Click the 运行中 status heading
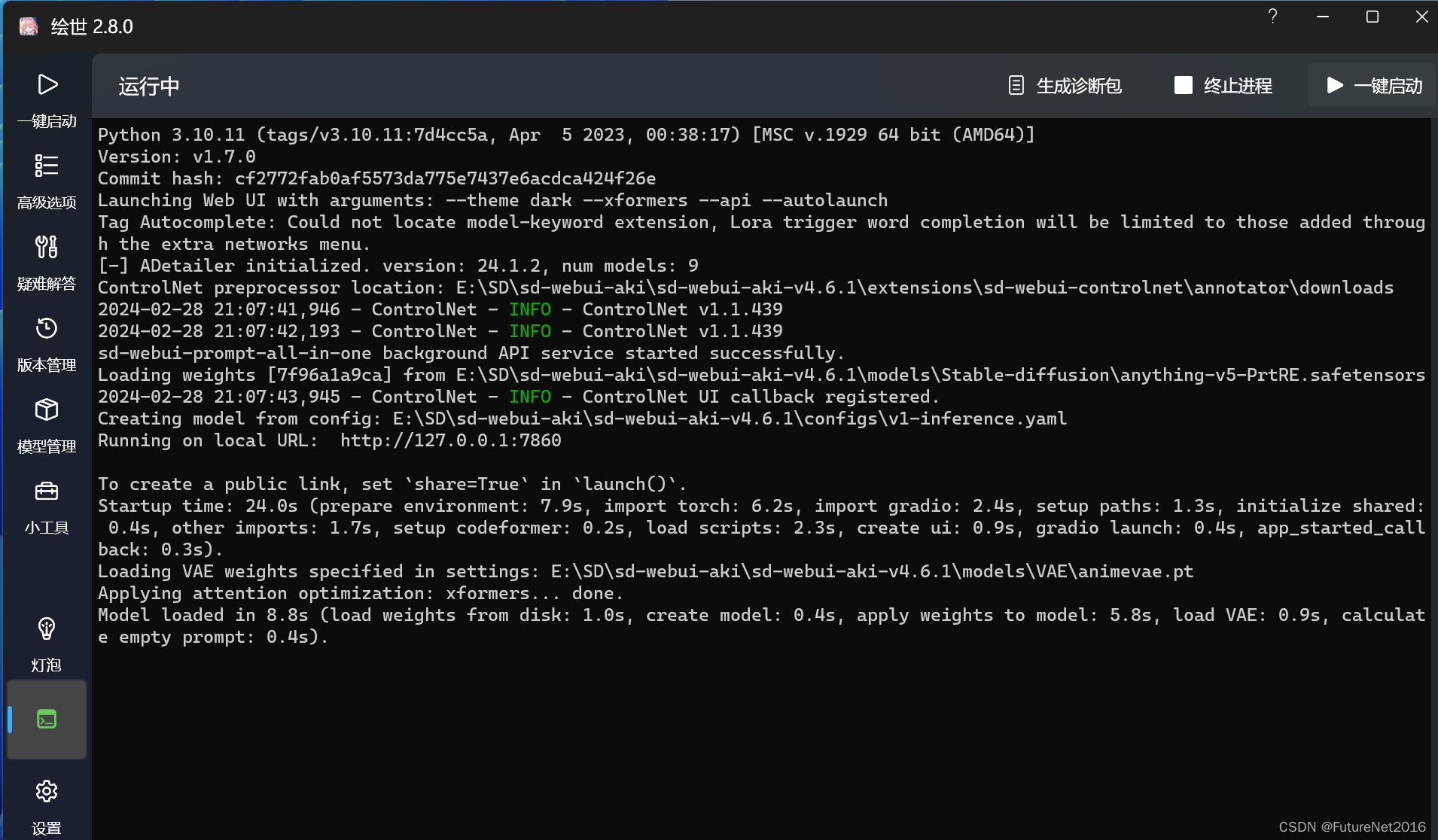 [x=149, y=87]
